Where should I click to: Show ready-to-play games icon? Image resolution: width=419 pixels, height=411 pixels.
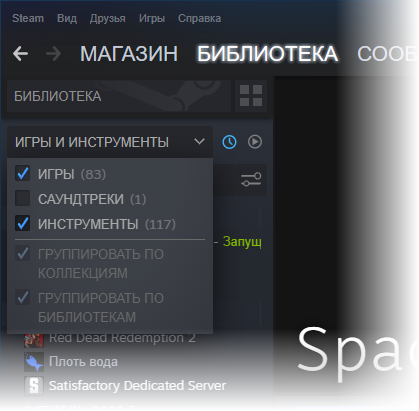255,142
